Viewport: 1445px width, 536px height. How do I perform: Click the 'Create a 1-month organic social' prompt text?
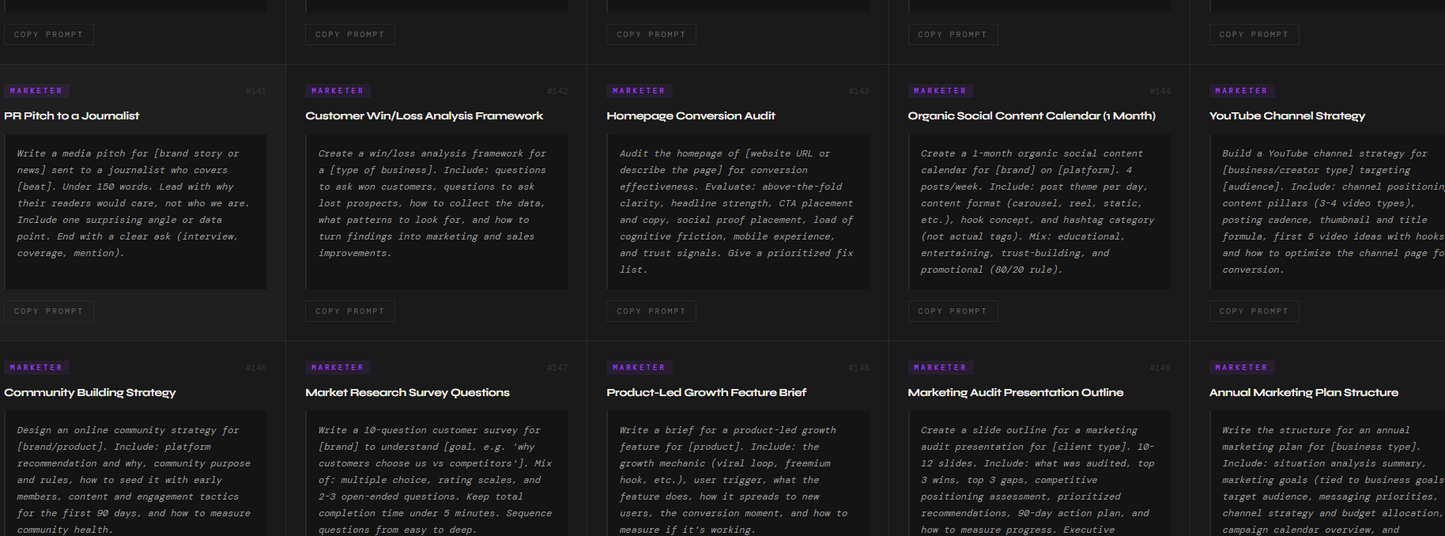pos(1038,211)
